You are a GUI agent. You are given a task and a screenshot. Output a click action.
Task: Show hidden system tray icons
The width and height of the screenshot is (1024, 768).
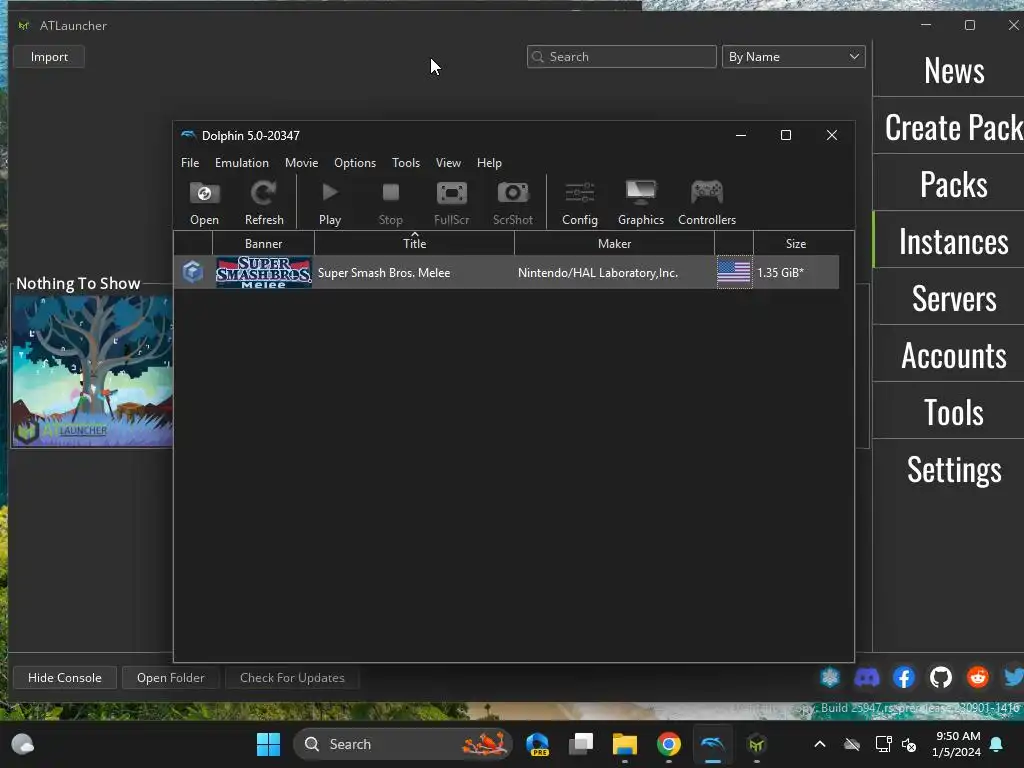tap(820, 744)
